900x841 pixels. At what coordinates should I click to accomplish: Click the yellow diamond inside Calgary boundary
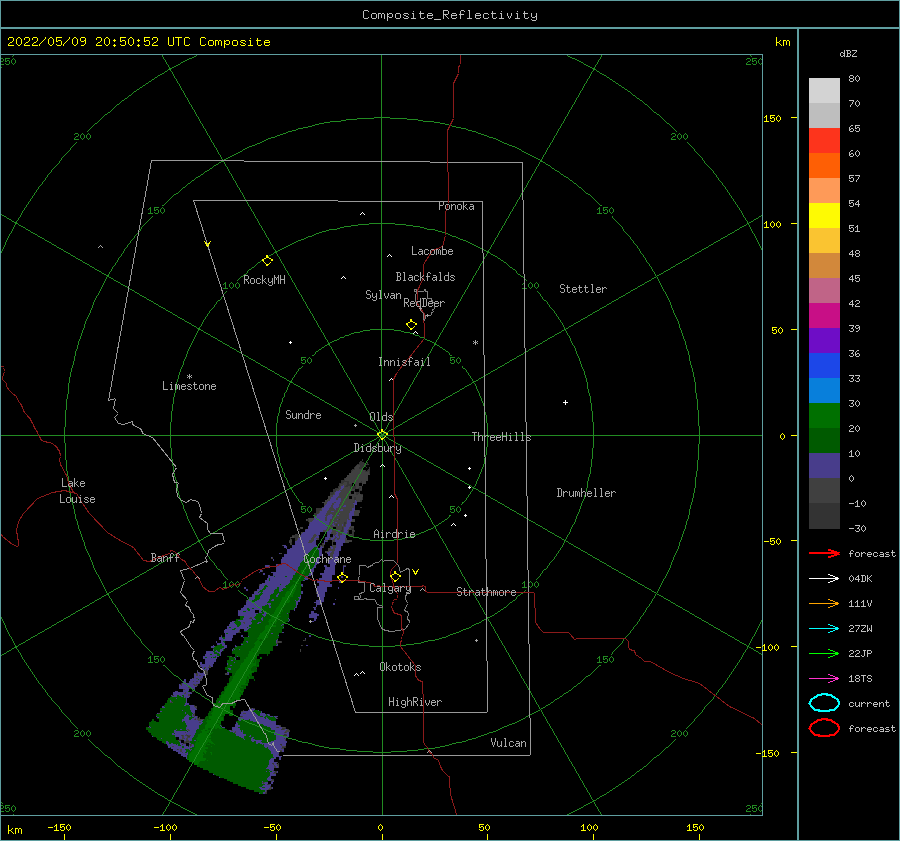click(x=395, y=576)
